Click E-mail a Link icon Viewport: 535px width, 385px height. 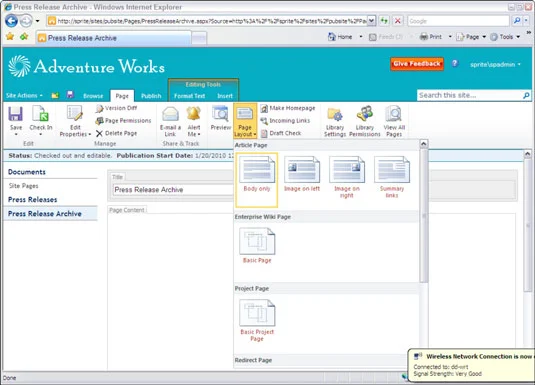pyautogui.click(x=170, y=114)
